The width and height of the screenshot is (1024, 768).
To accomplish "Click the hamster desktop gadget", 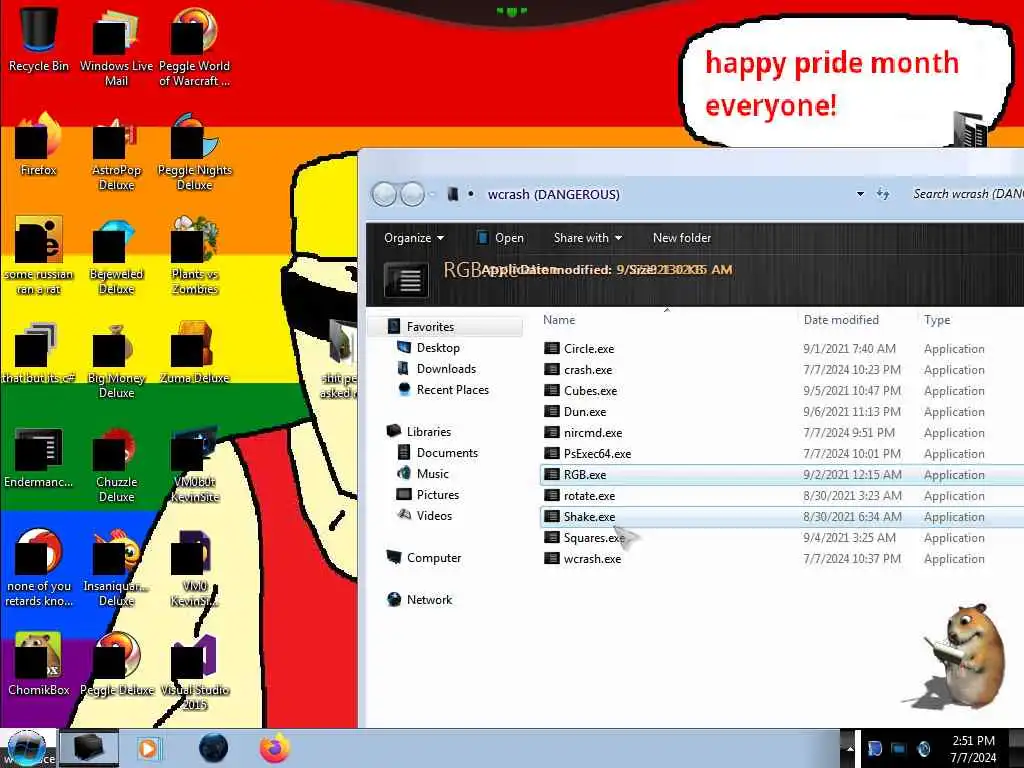I will tap(957, 657).
